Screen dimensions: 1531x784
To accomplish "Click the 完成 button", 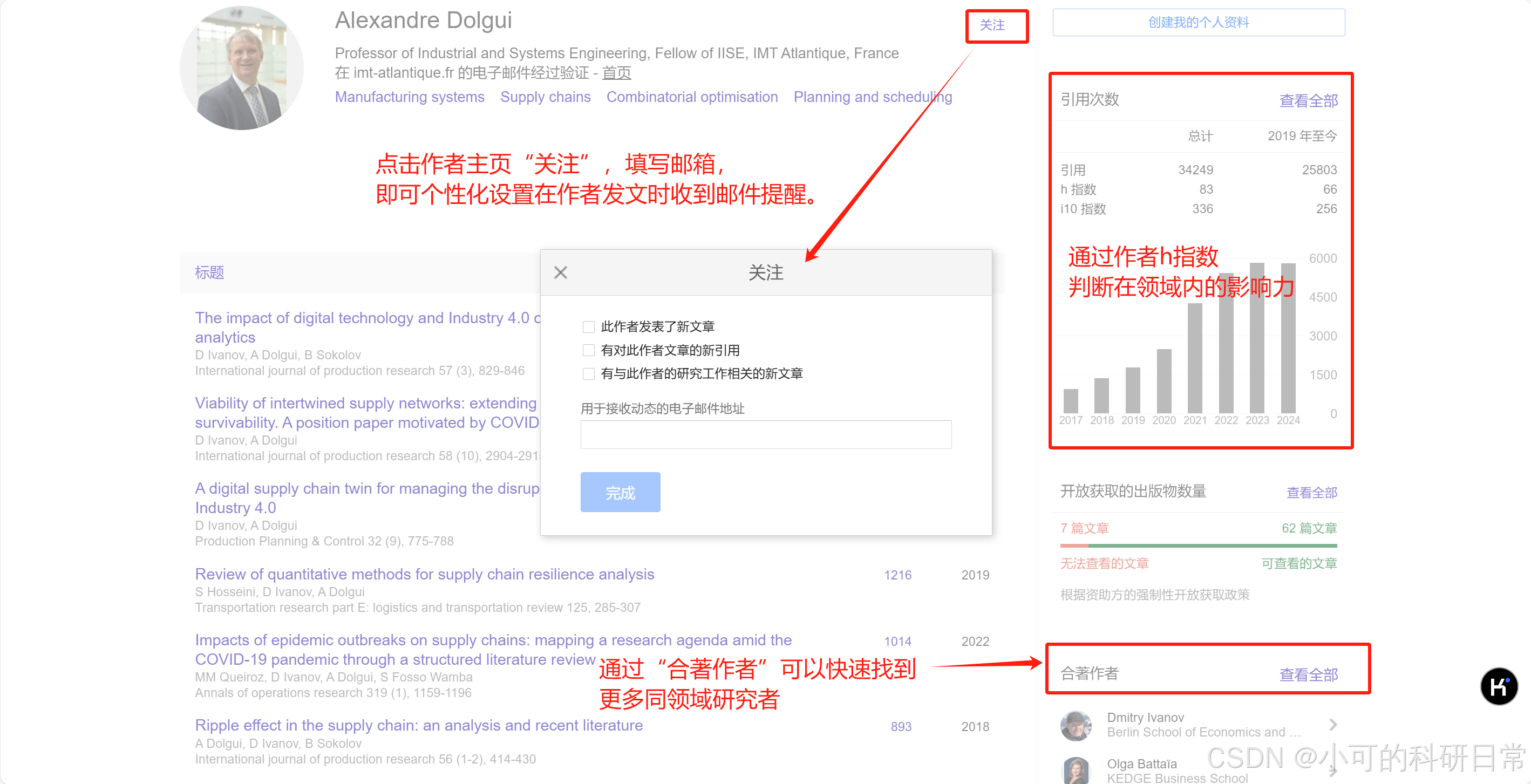I will 620,492.
